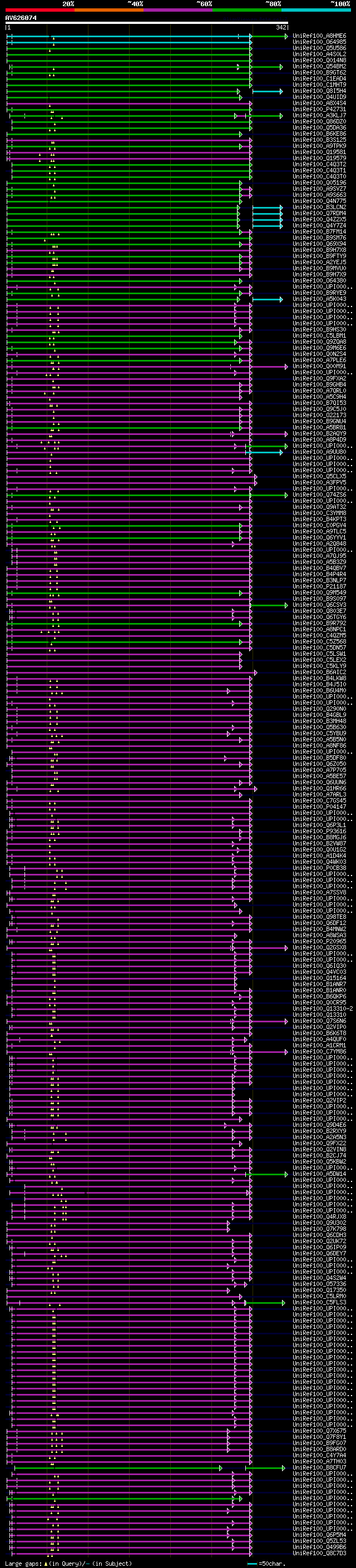This screenshot has width=356, height=1568.
Task: Select the UniRef100_B9R792 hit label
Action: pyautogui.click(x=319, y=624)
